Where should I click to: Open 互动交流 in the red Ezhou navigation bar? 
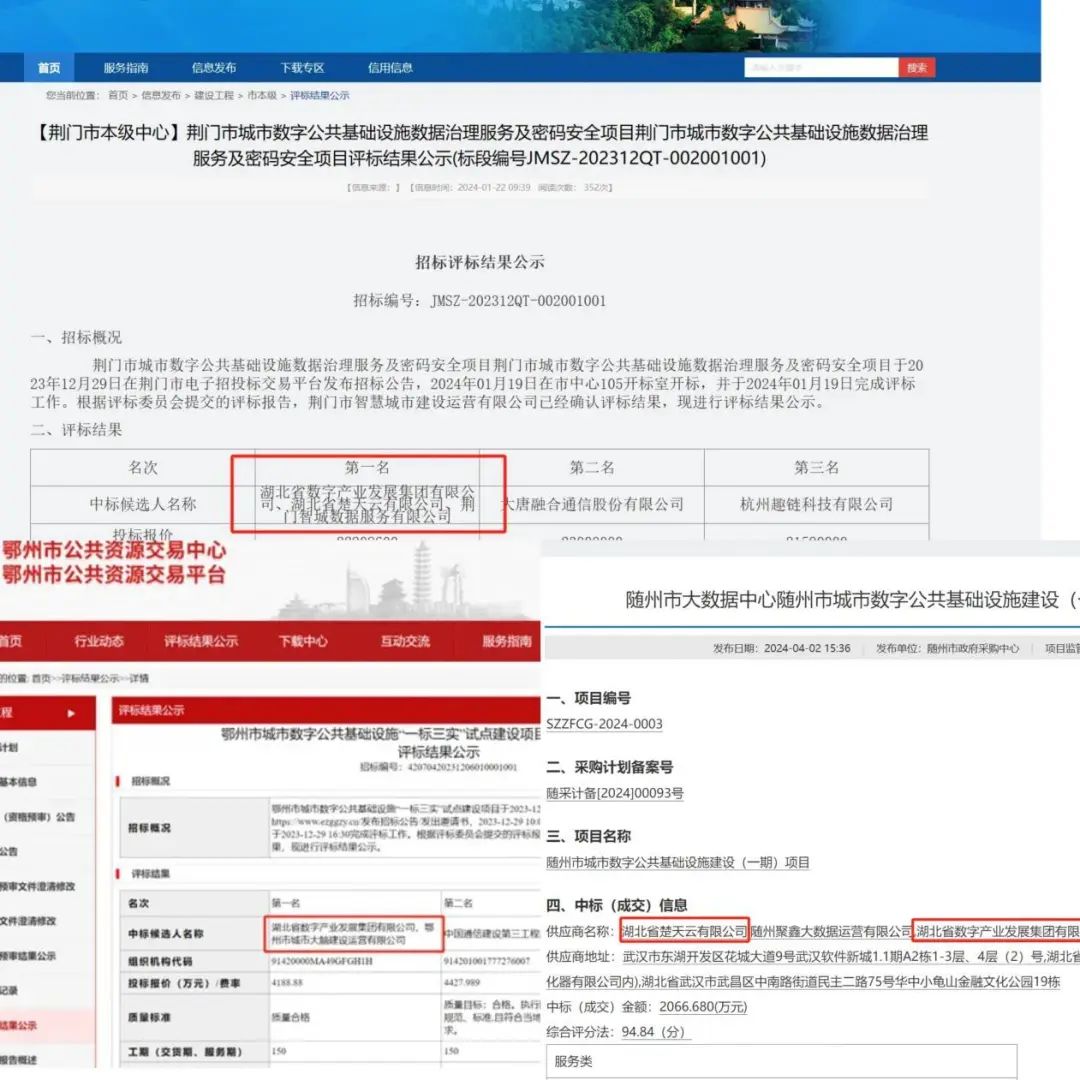[x=405, y=641]
